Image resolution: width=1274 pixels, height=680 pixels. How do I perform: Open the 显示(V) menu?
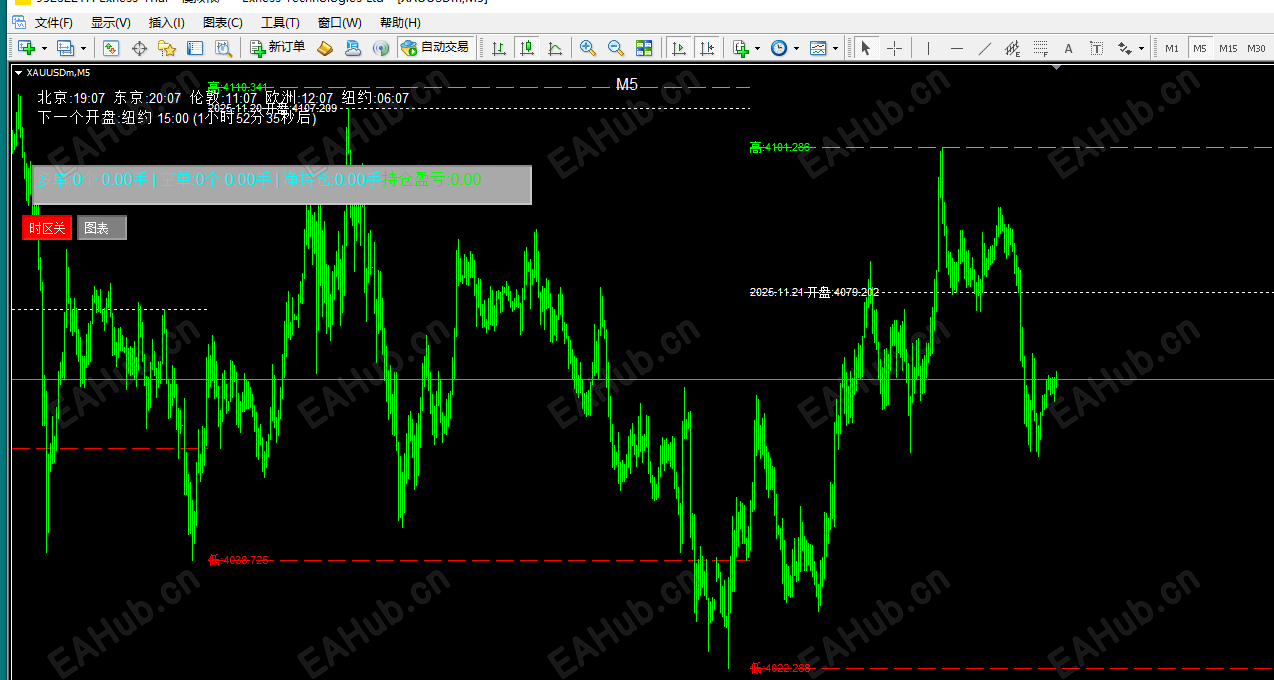(x=110, y=22)
